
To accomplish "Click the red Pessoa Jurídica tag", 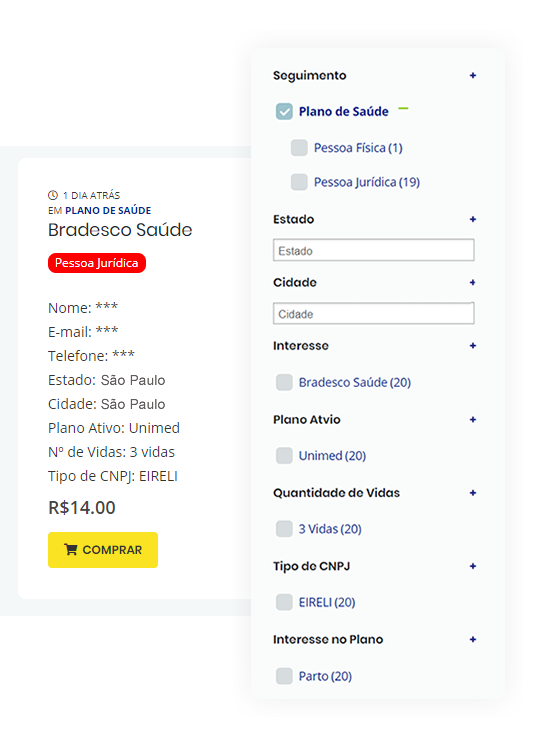I will pos(97,263).
